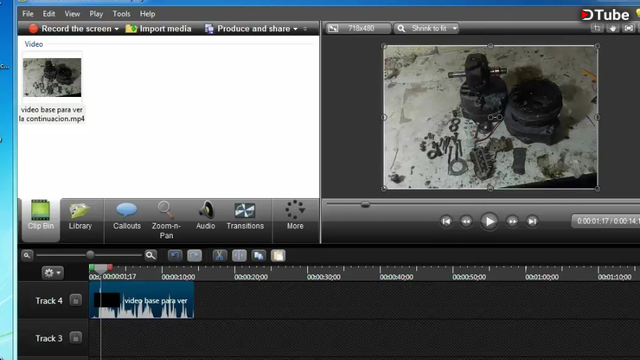Click the 00:01:00;00 mark on timeline ruler
The width and height of the screenshot is (640, 360).
click(x=542, y=277)
